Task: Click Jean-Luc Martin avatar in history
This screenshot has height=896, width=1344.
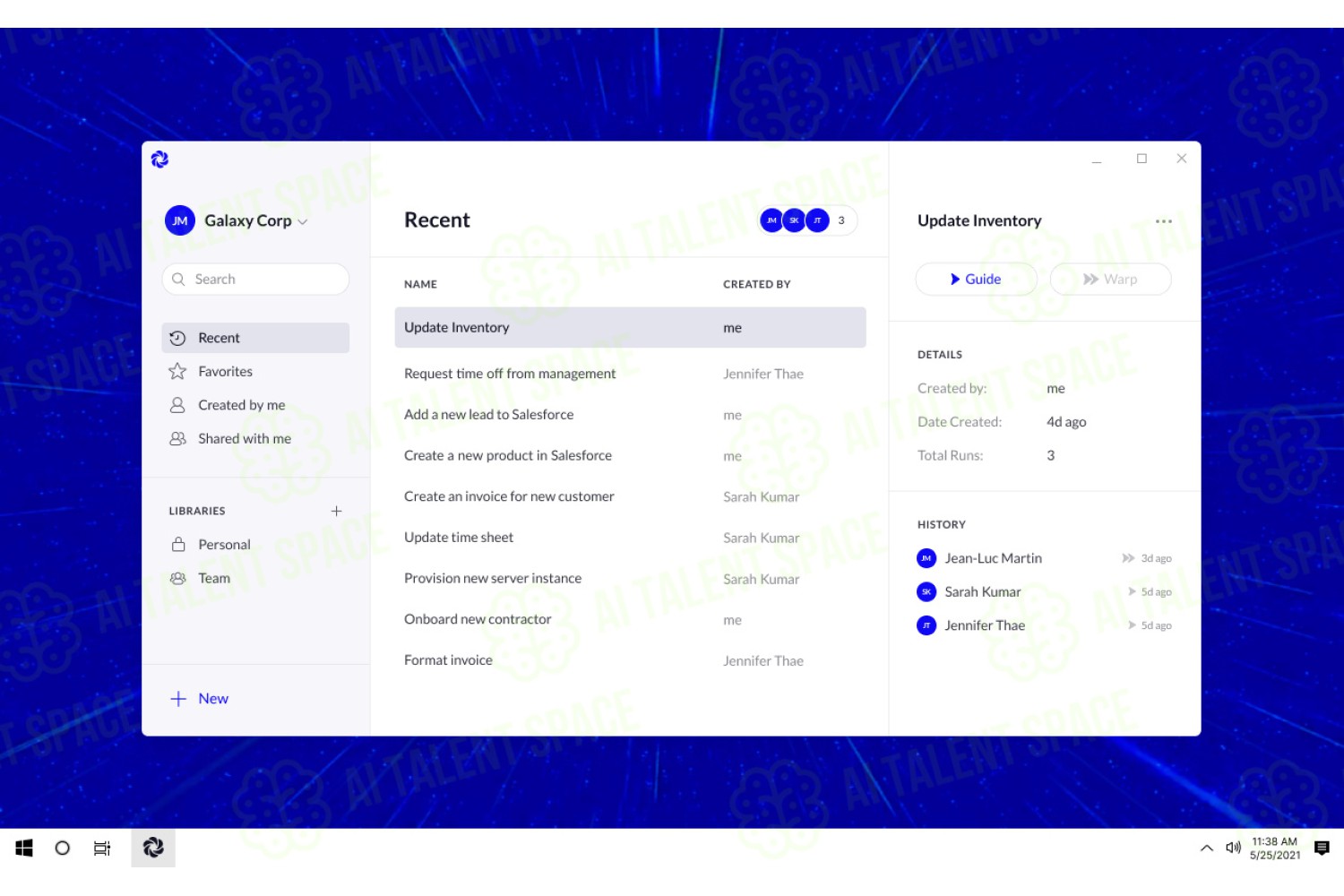Action: 926,558
